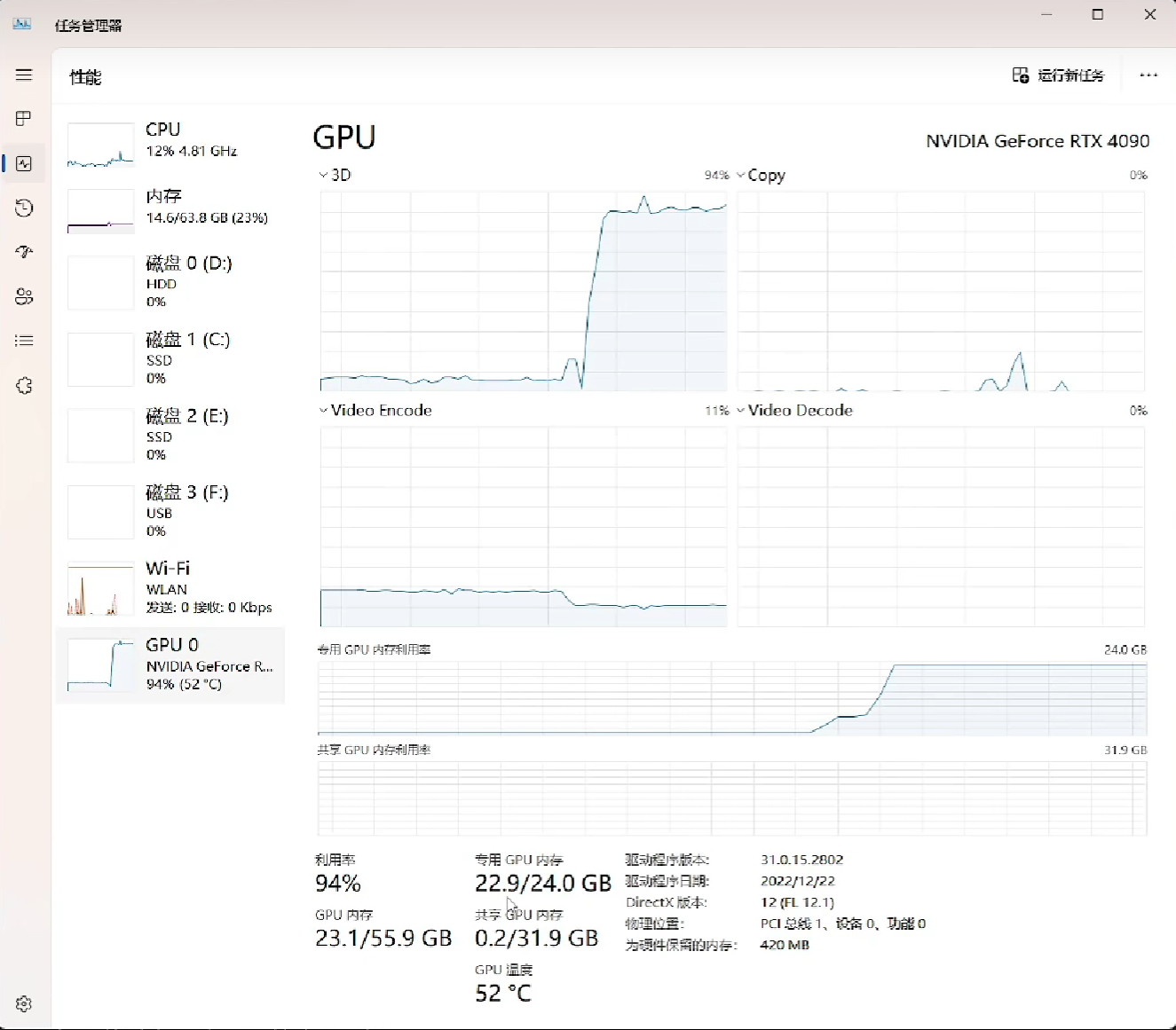Select Disk 1 (C:) SSD entry
This screenshot has width=1176, height=1030.
click(170, 358)
